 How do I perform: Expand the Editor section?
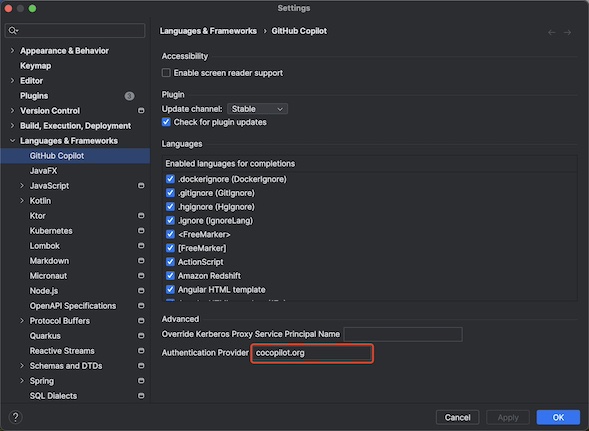coord(12,80)
